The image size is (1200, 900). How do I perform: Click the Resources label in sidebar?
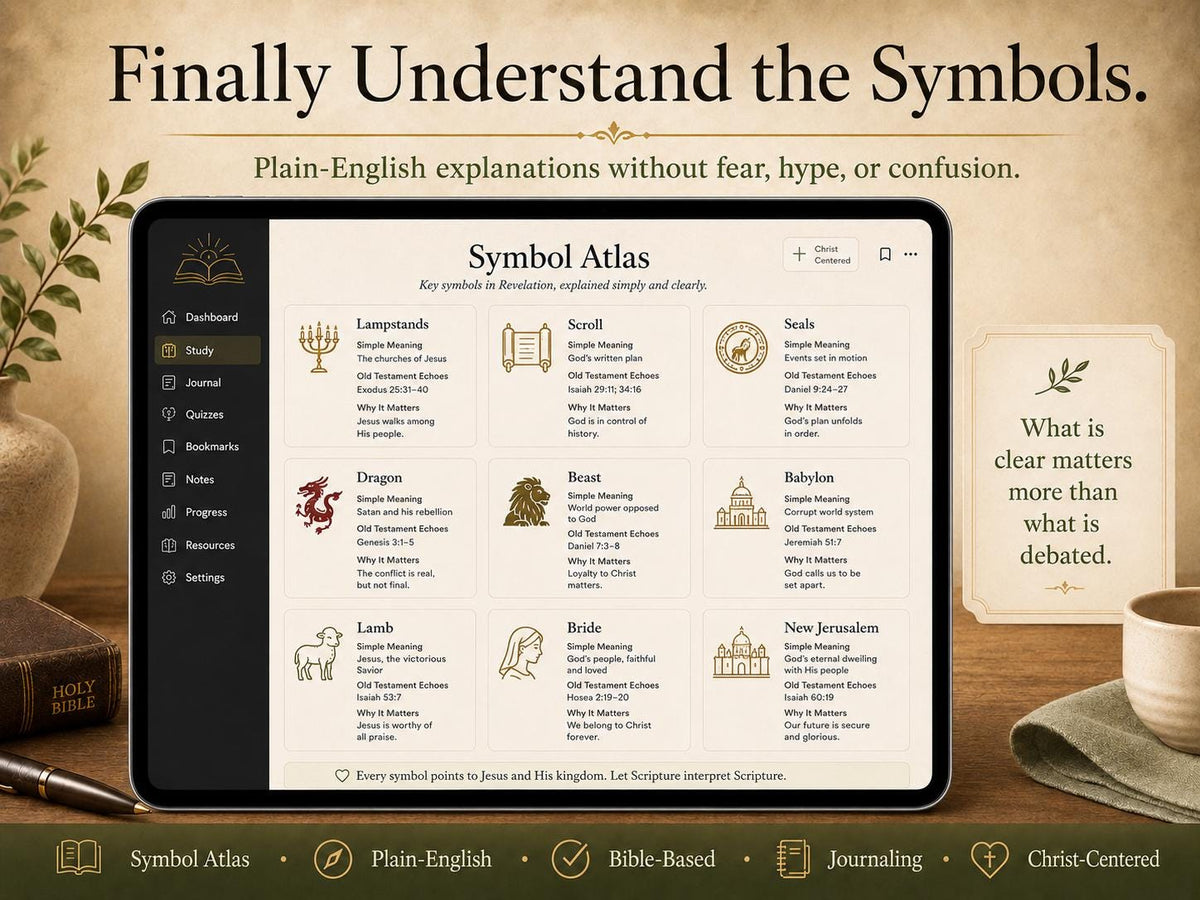[x=210, y=545]
